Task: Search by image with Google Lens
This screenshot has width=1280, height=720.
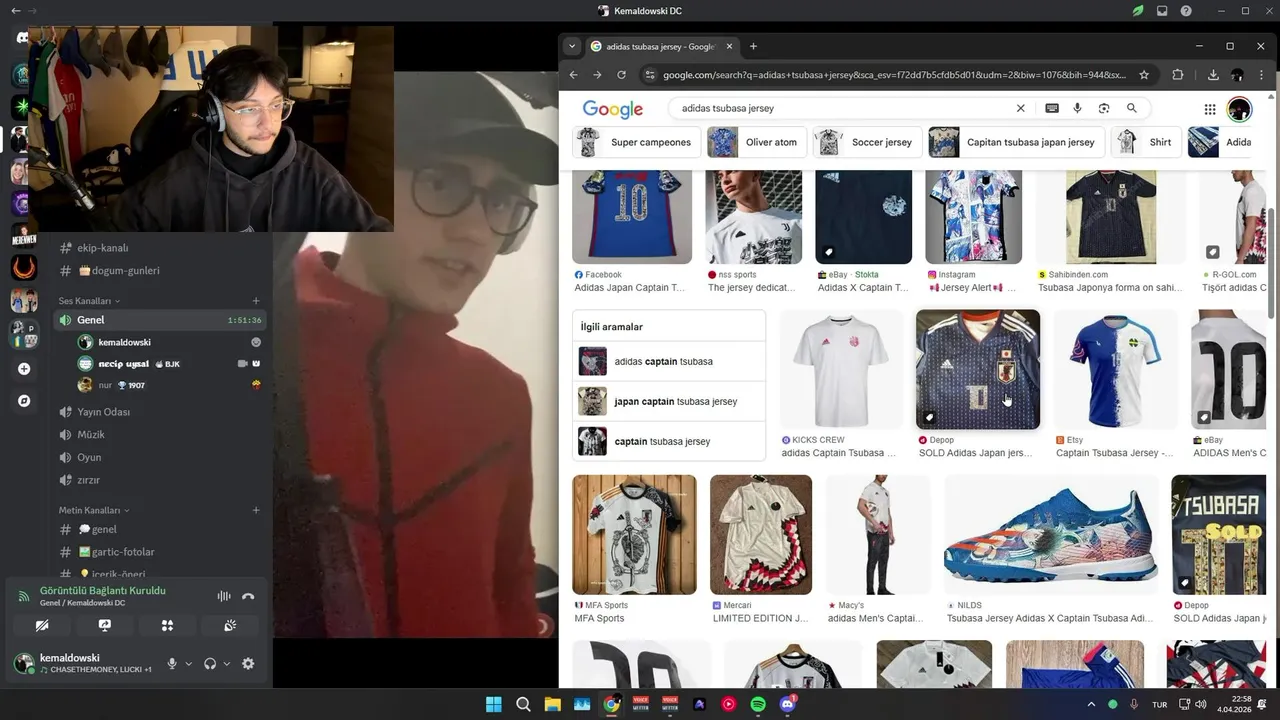Action: [x=1104, y=108]
